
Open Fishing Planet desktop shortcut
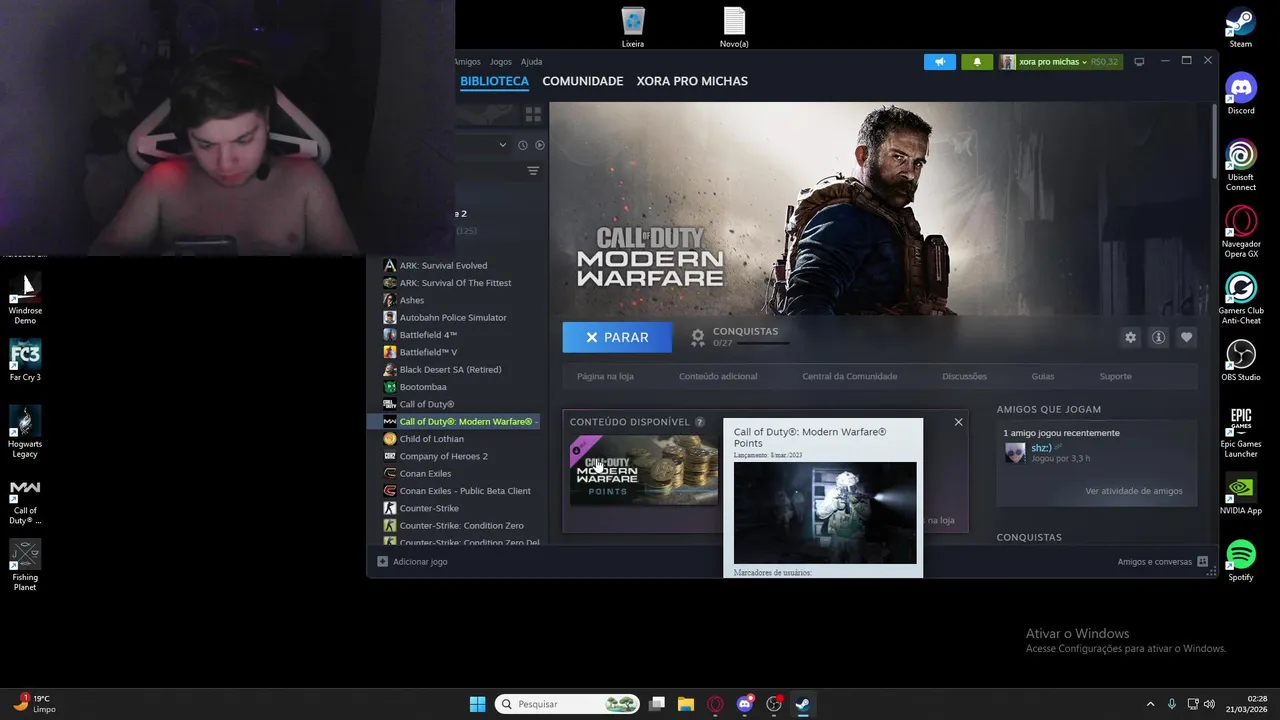(x=25, y=566)
